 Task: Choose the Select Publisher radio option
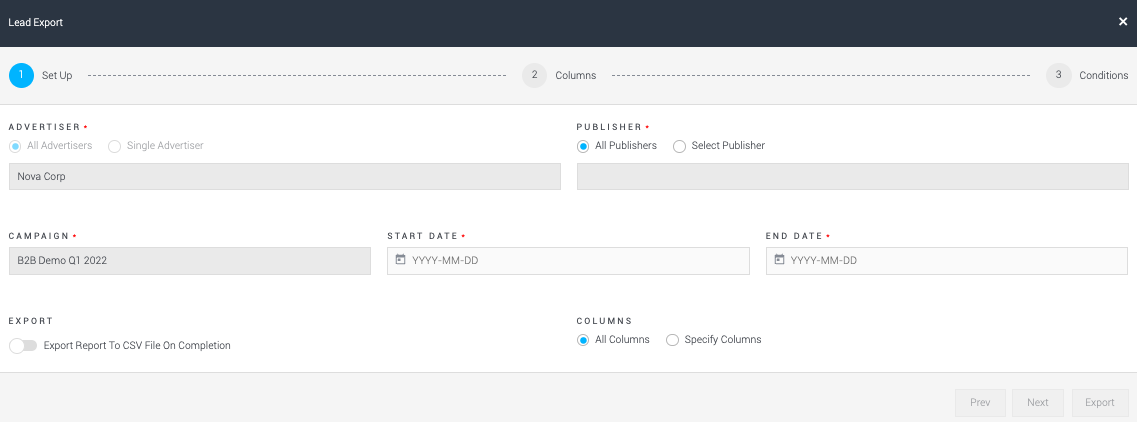coord(679,146)
